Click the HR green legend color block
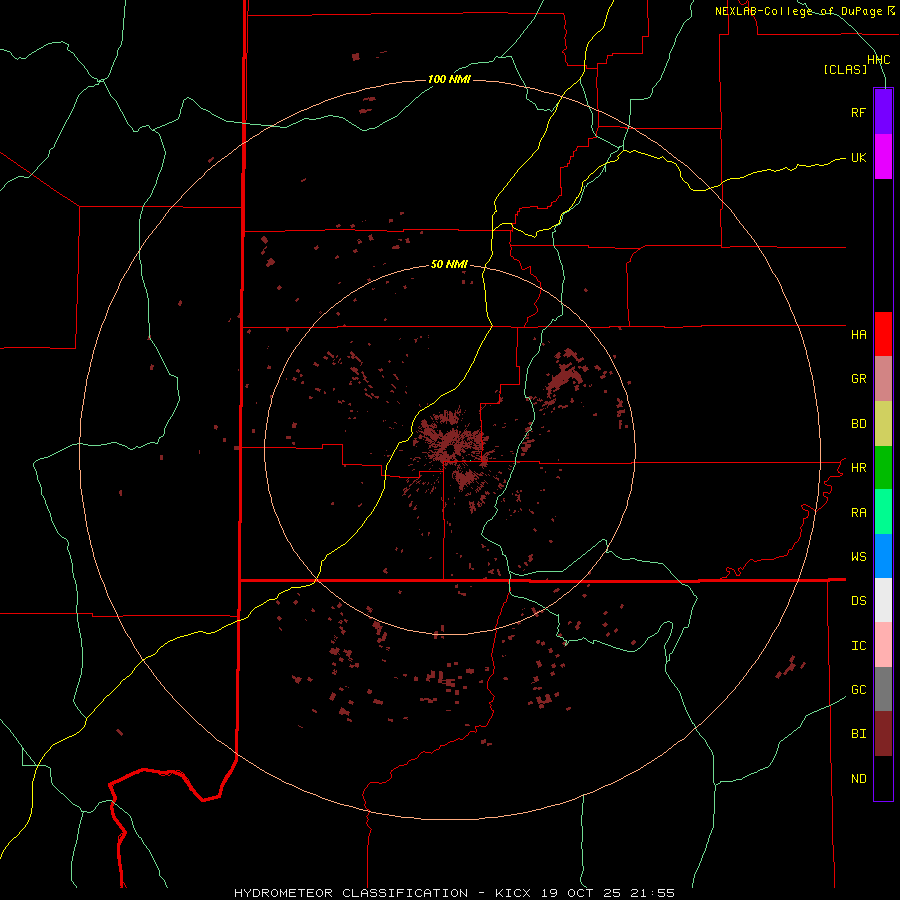This screenshot has width=900, height=900. tap(883, 468)
